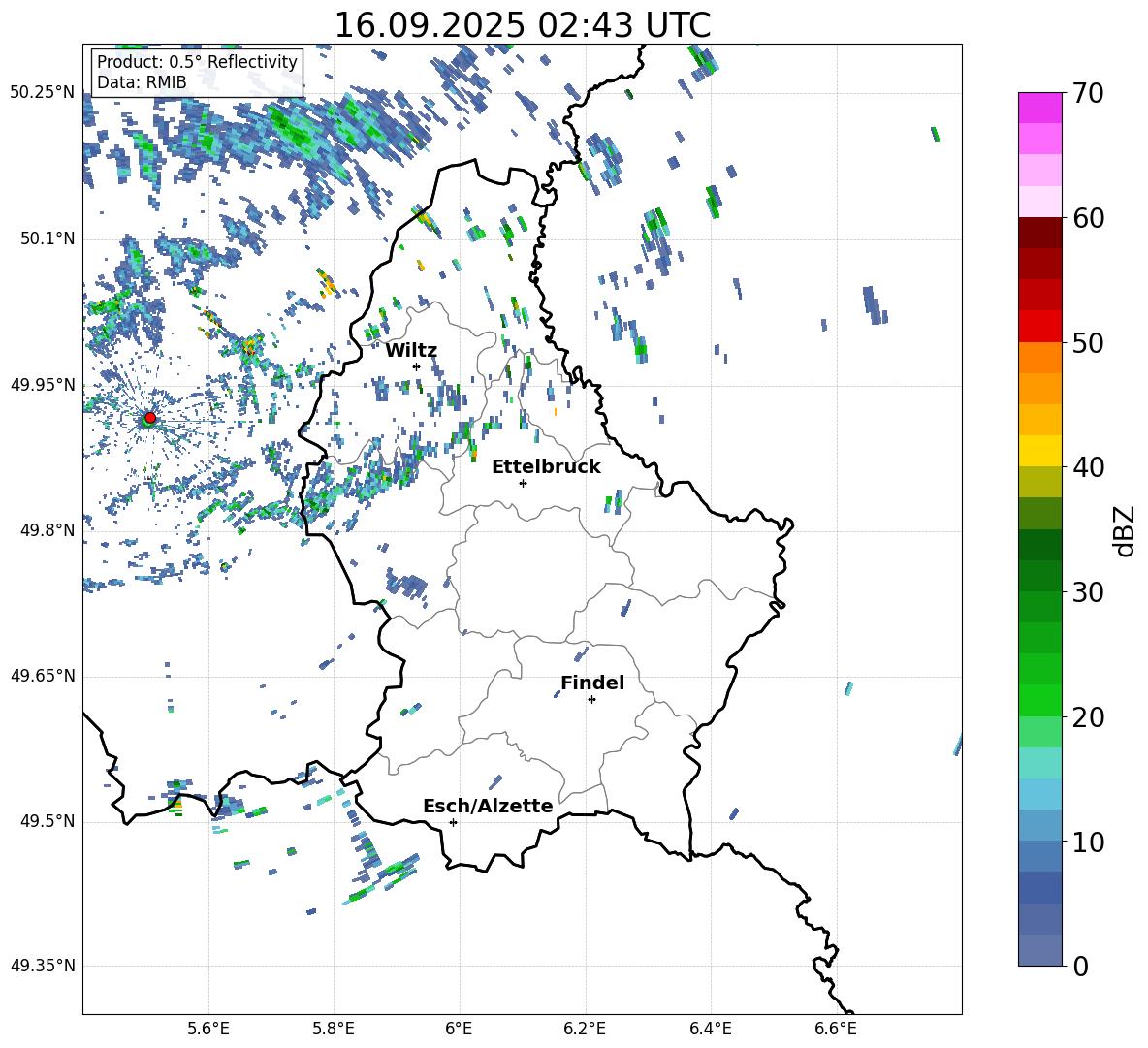
Task: Click the 6.6°E longitude label
Action: [836, 1029]
